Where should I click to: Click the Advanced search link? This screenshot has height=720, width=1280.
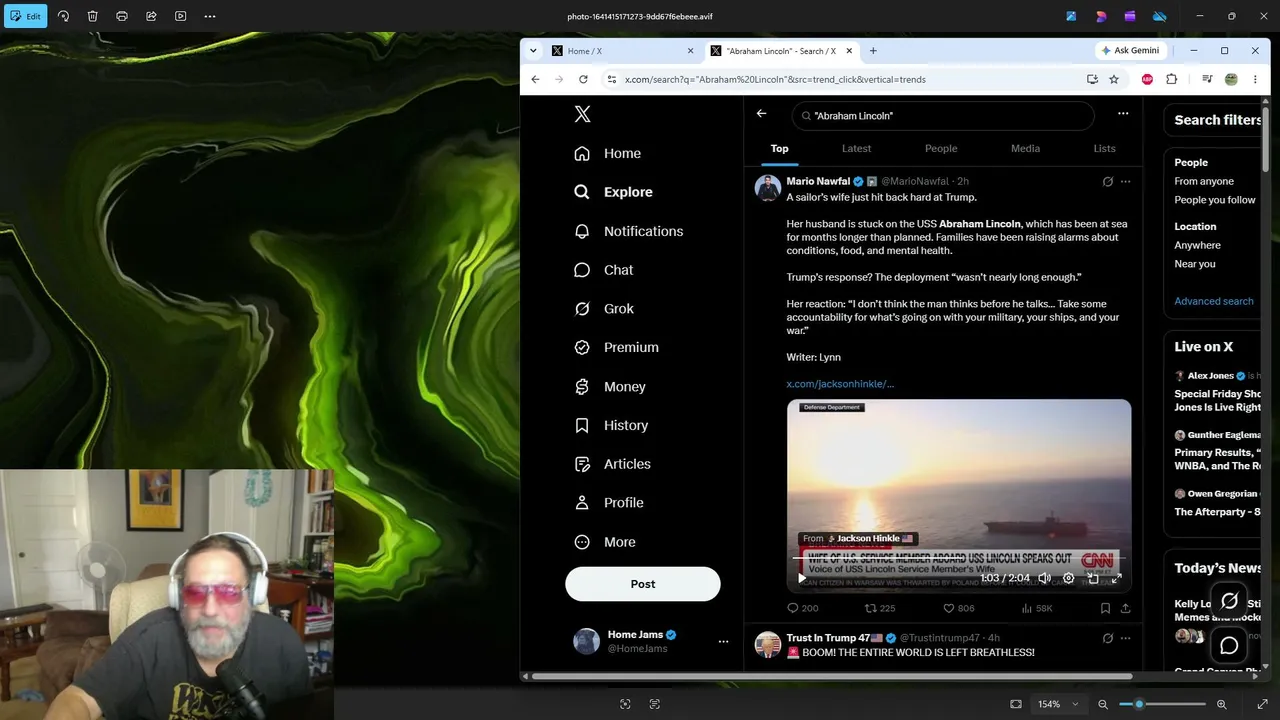[x=1214, y=301]
